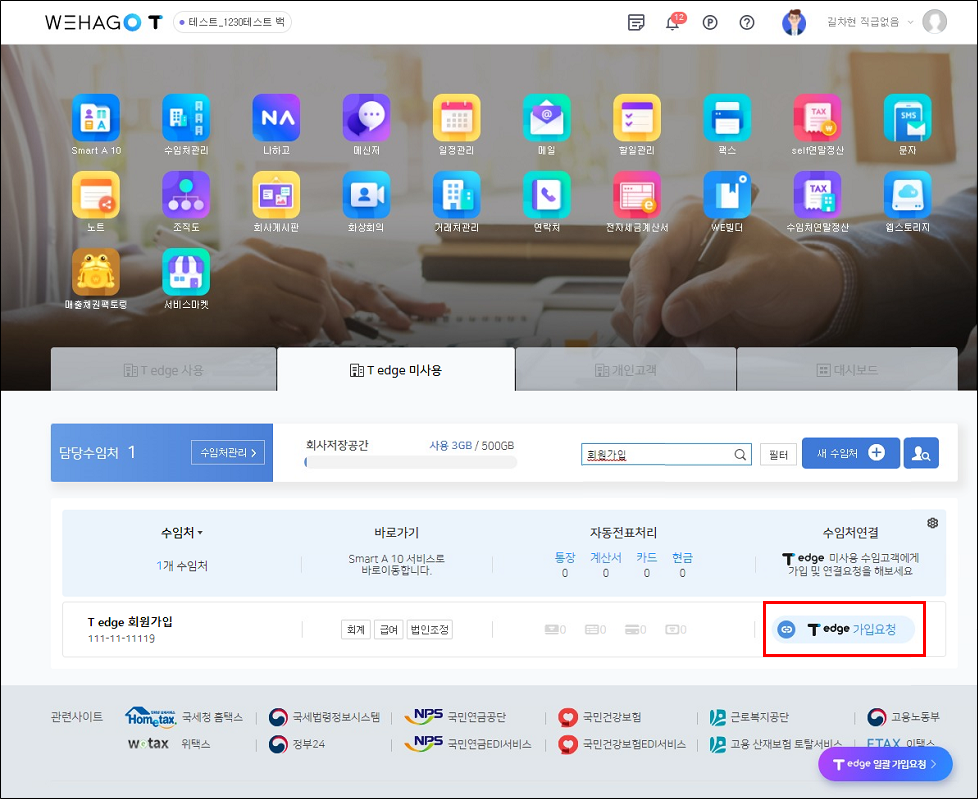Image resolution: width=978 pixels, height=799 pixels.
Task: Click the help question mark icon
Action: click(746, 23)
